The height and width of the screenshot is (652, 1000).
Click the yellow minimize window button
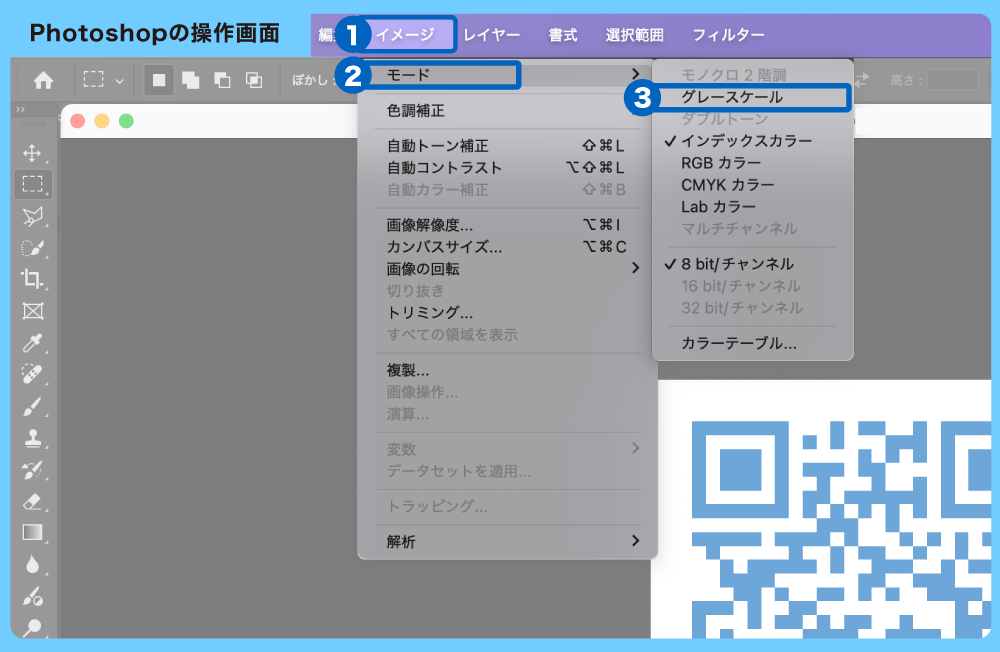102,121
